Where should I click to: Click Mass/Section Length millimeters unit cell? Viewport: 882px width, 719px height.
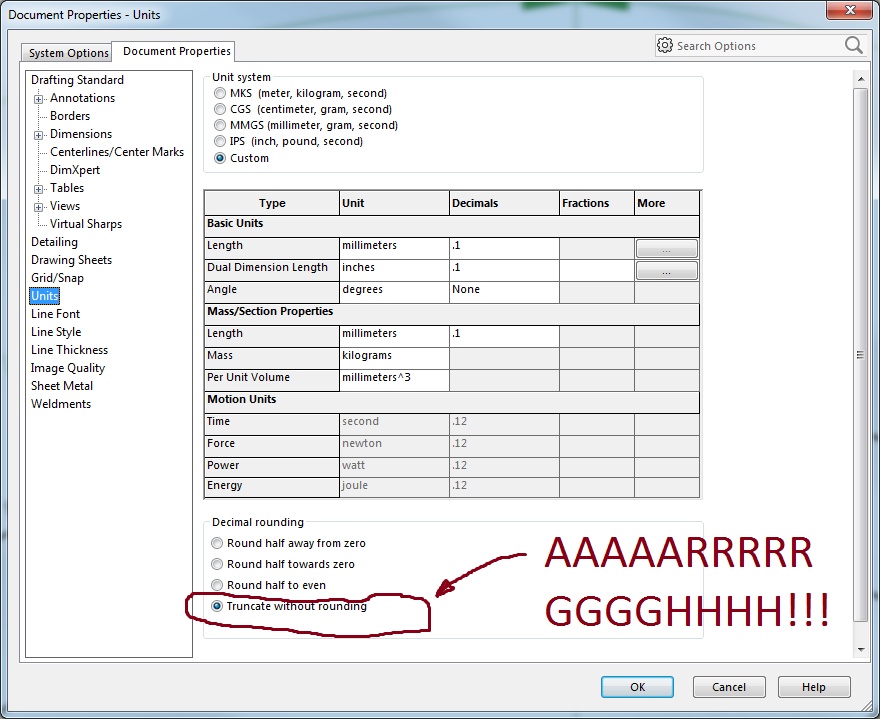(x=394, y=336)
